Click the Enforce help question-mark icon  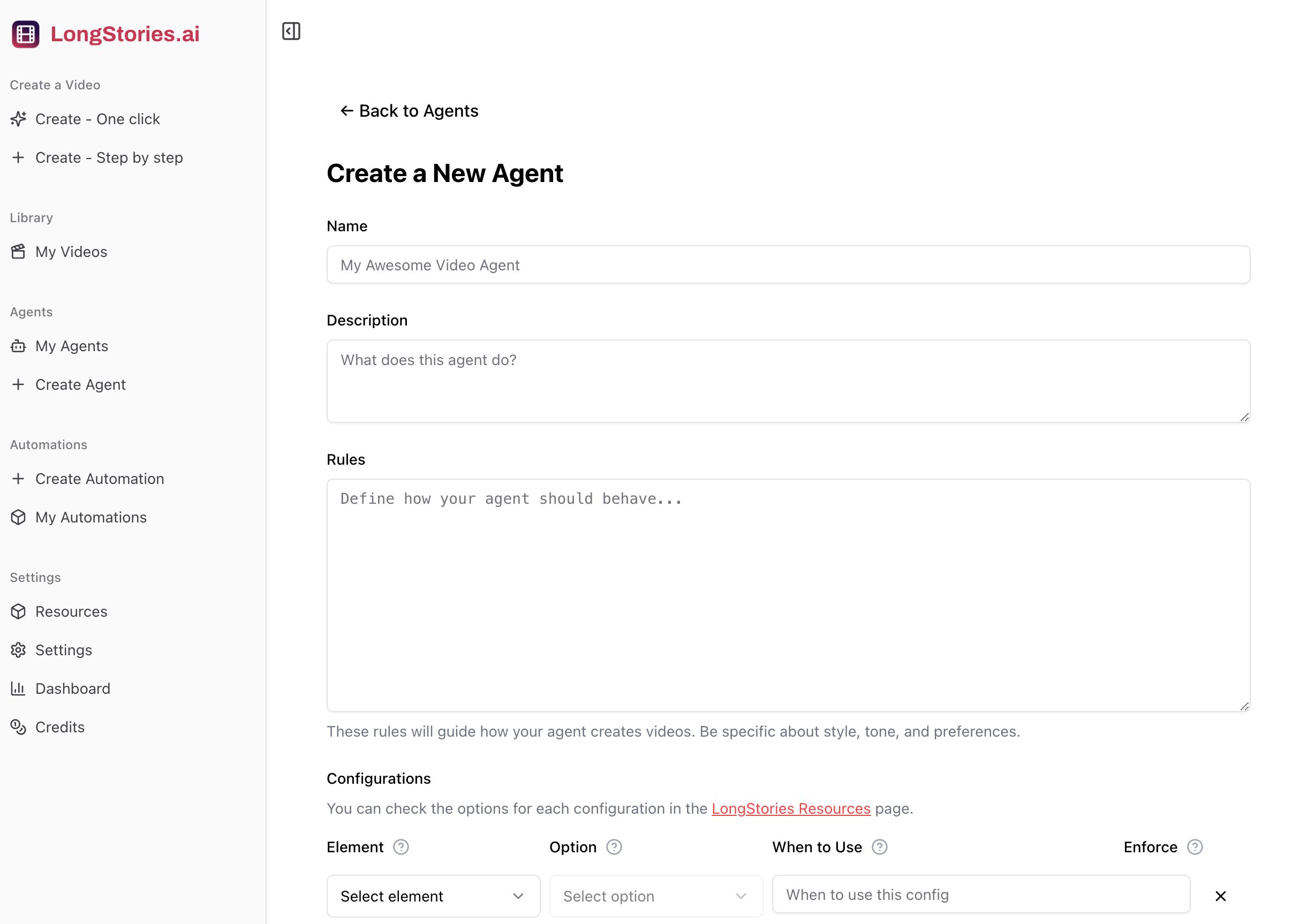tap(1194, 847)
